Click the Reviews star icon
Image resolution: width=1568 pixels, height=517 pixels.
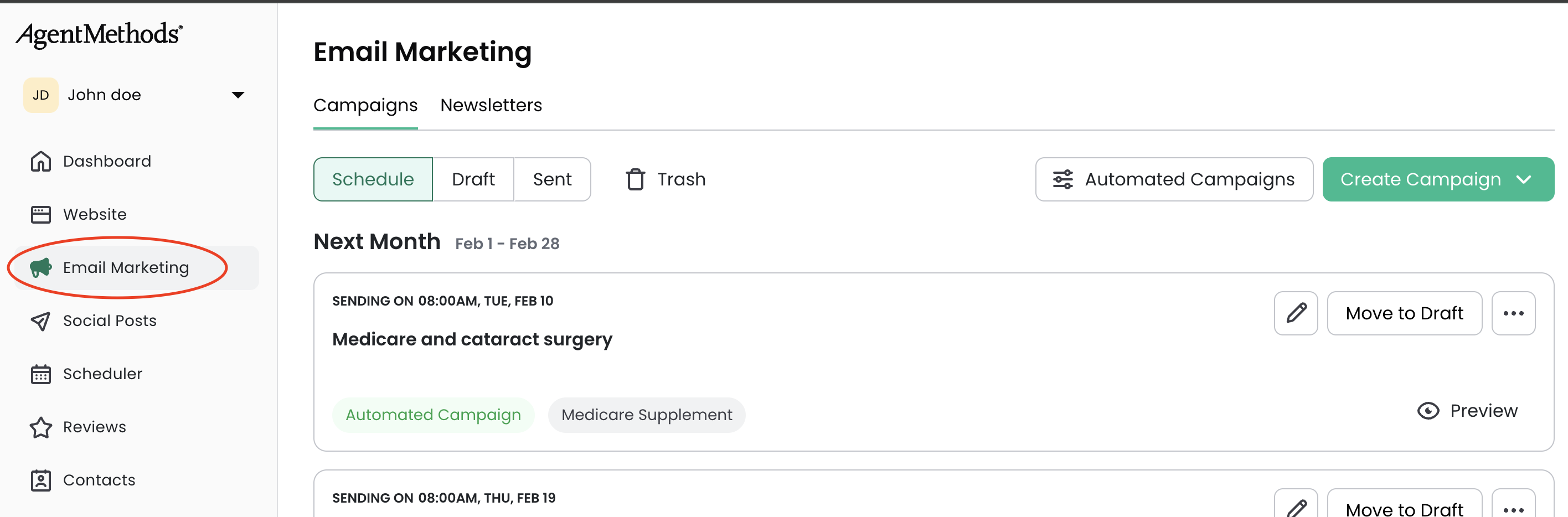pyautogui.click(x=41, y=427)
